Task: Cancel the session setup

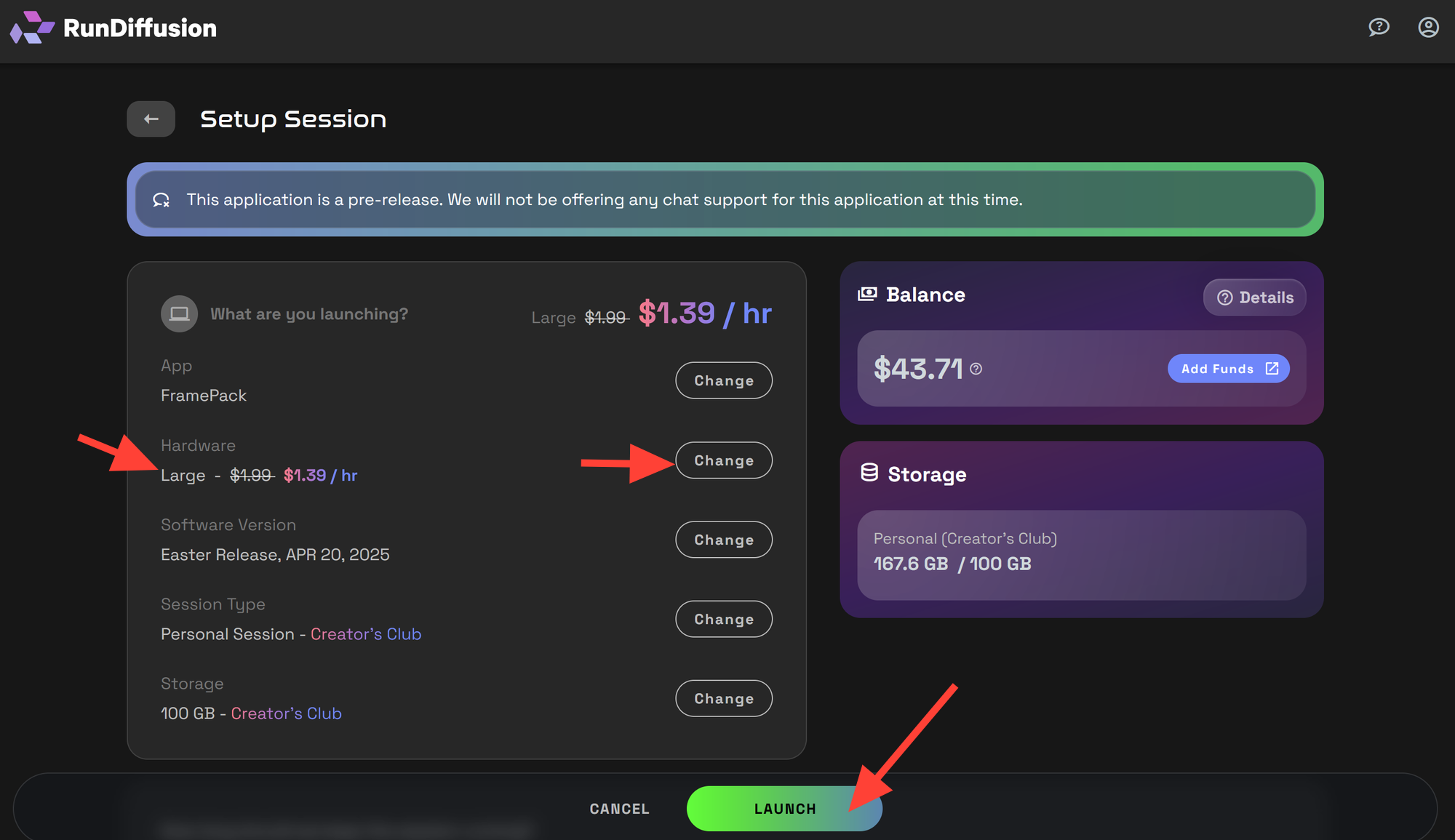Action: coord(620,809)
